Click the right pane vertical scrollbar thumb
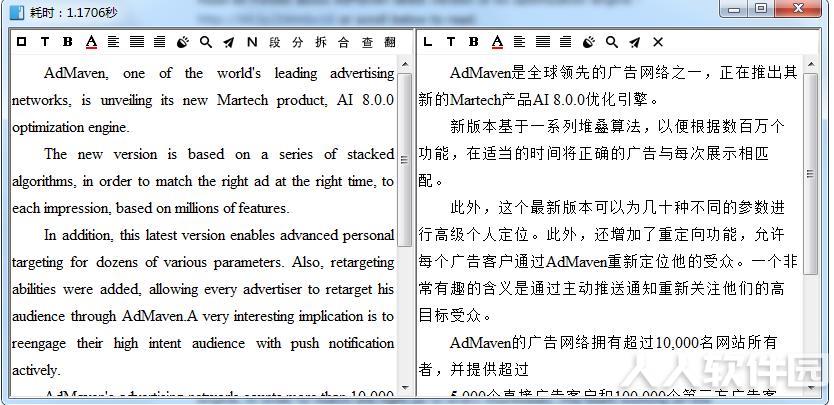The width and height of the screenshot is (834, 405). [811, 174]
